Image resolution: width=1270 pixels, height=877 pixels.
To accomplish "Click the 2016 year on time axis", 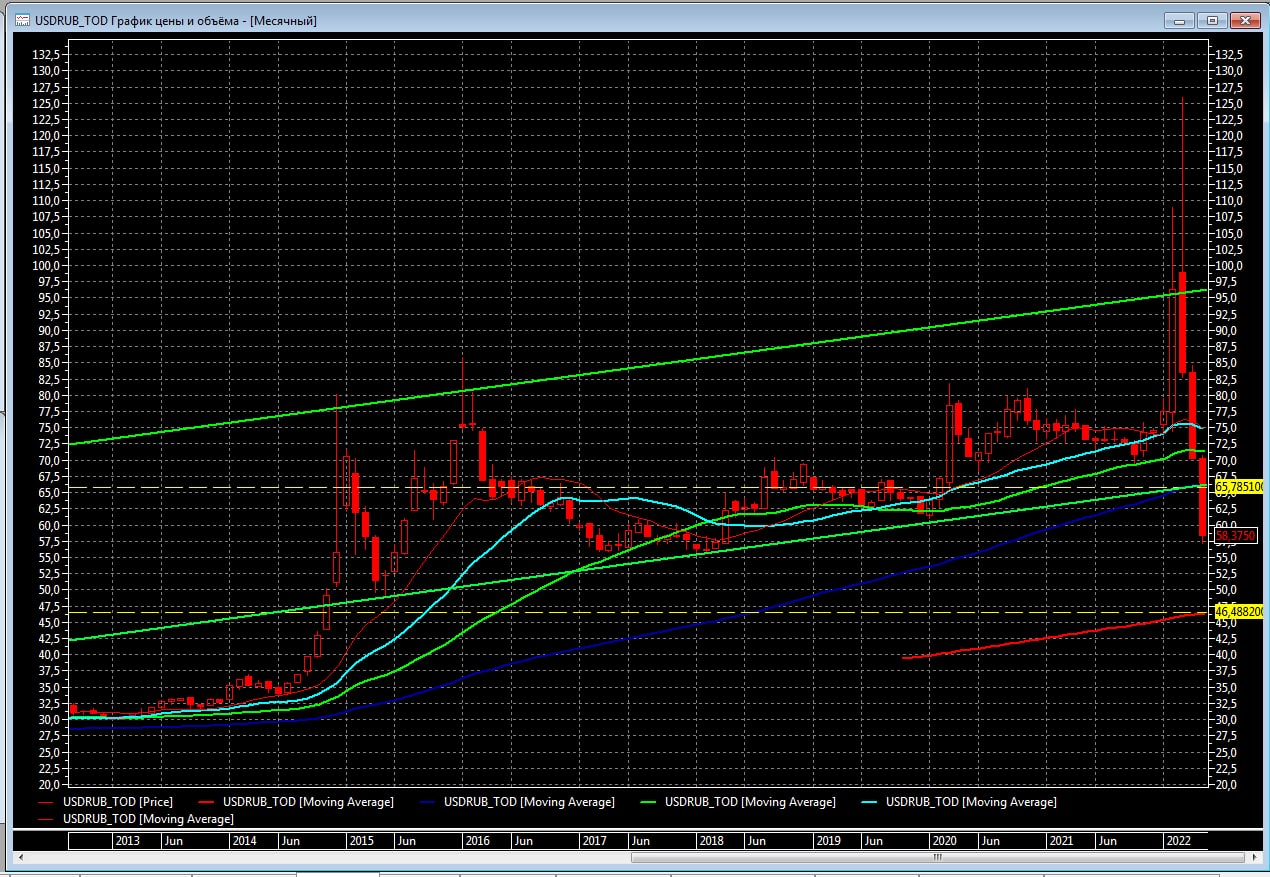I will pos(477,841).
